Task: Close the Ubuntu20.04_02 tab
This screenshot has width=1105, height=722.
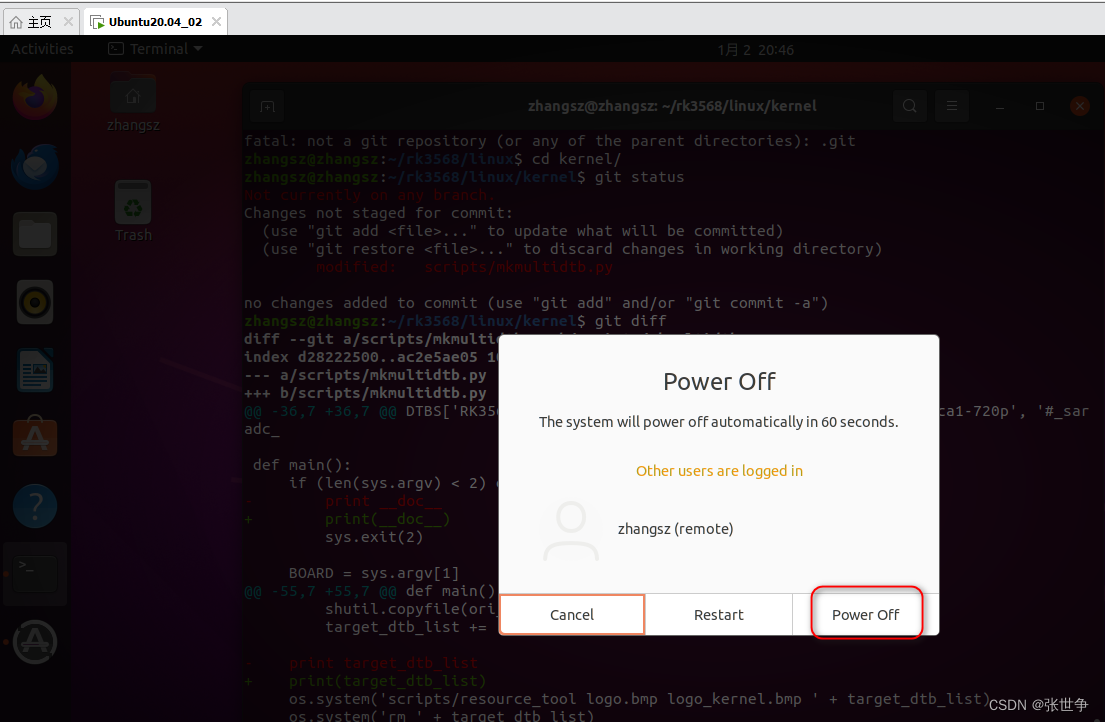Action: coord(216,22)
